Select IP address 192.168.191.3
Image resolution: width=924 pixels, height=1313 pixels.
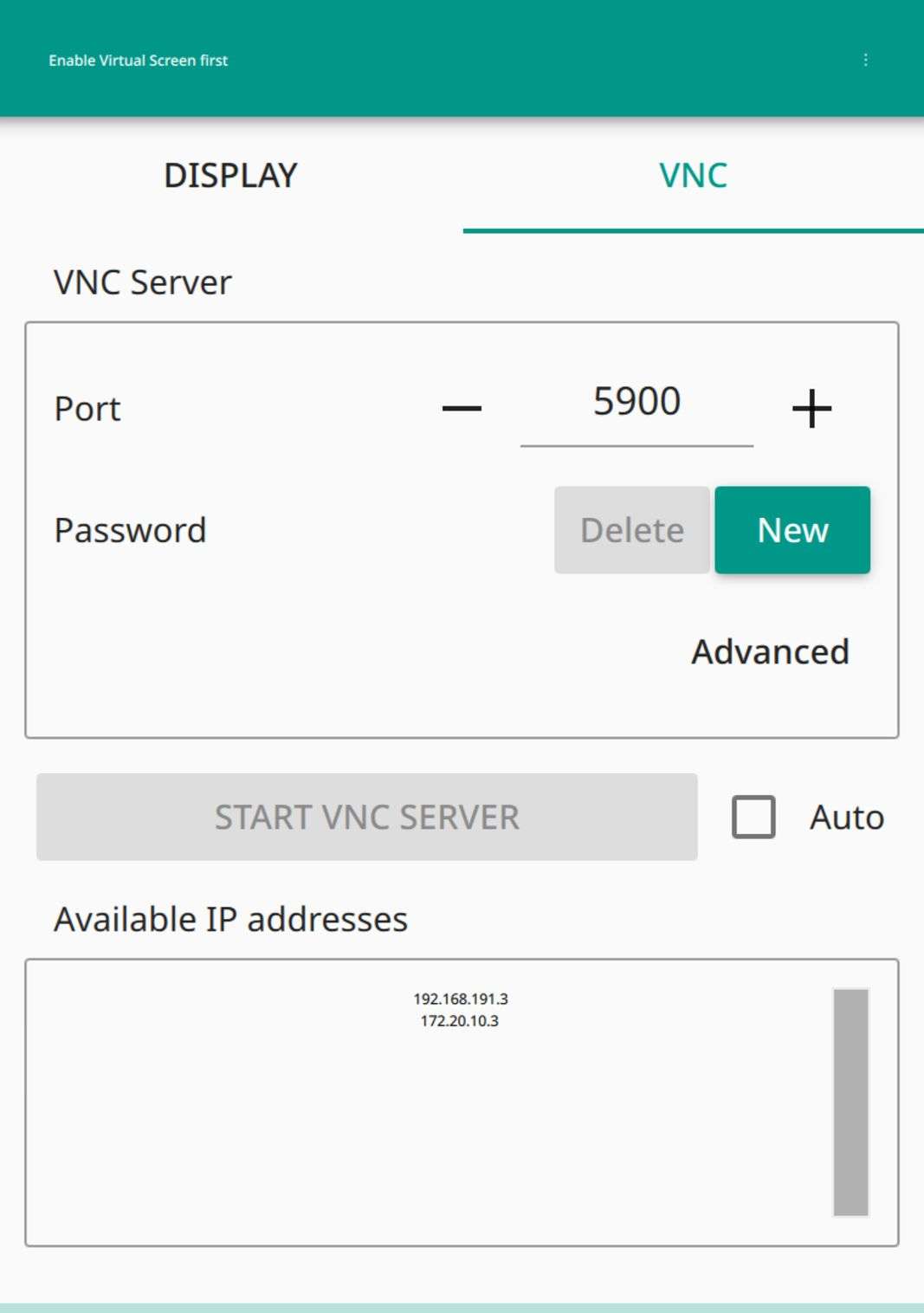[x=461, y=999]
